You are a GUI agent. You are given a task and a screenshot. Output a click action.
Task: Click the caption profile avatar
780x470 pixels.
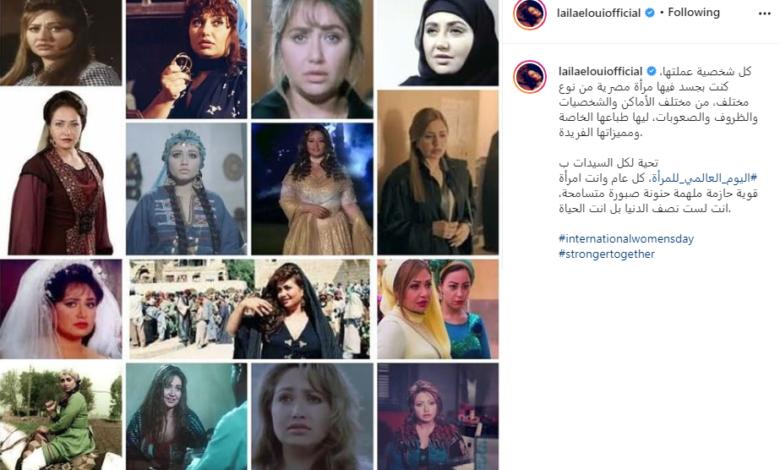529,77
